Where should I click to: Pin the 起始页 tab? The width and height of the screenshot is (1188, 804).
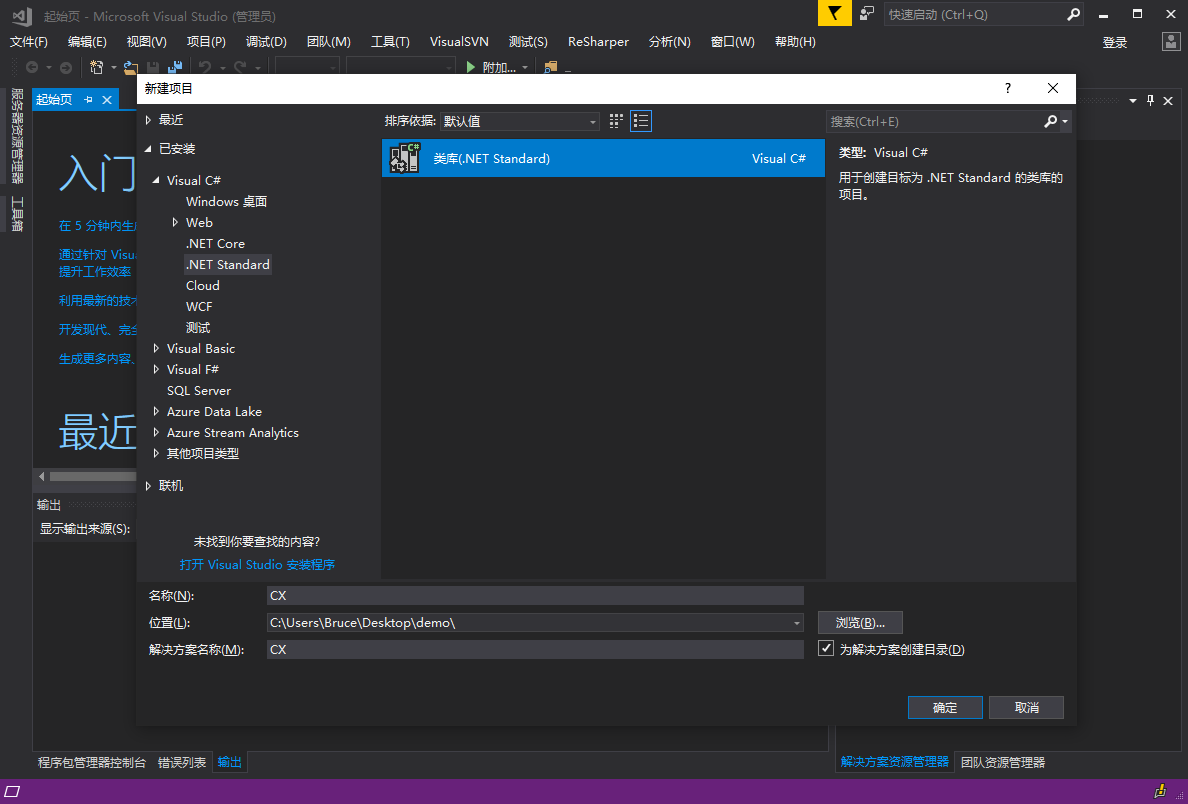click(x=89, y=99)
